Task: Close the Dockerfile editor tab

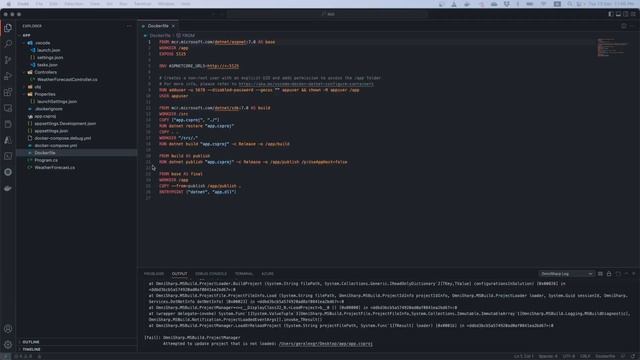Action: 173,26
